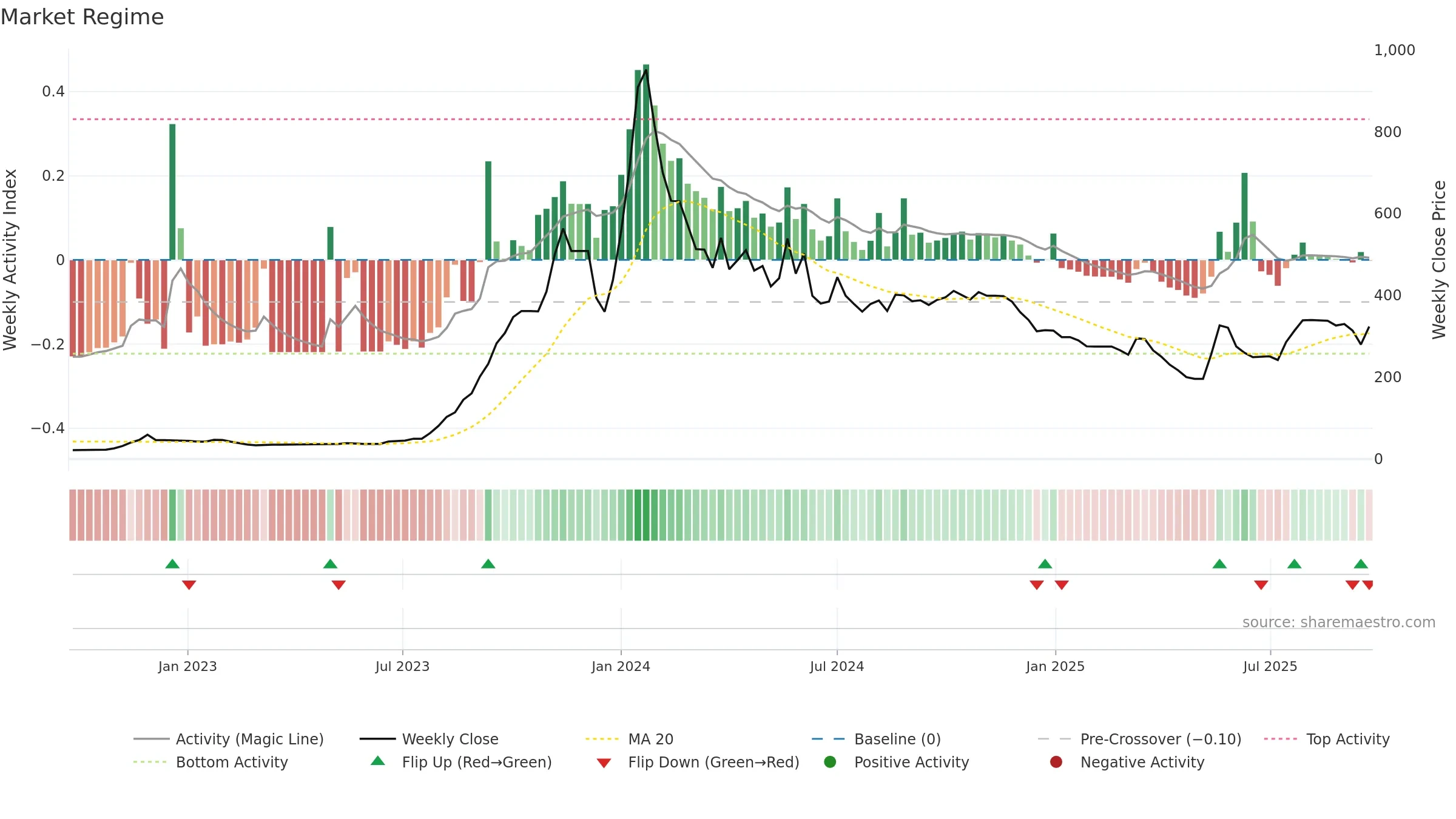Toggle the Flip Down (Green→Red) legend entry
Image resolution: width=1456 pixels, height=819 pixels.
tap(698, 762)
